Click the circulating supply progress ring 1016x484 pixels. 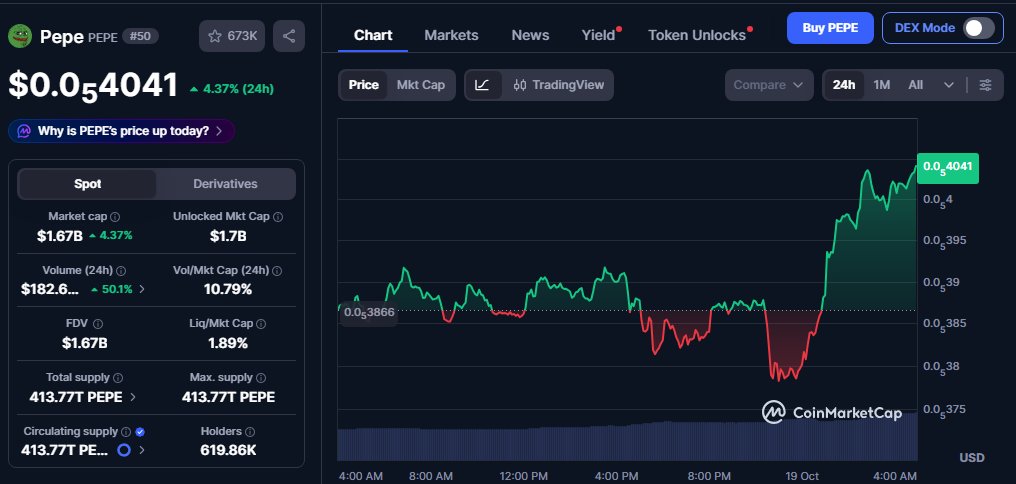coord(124,450)
